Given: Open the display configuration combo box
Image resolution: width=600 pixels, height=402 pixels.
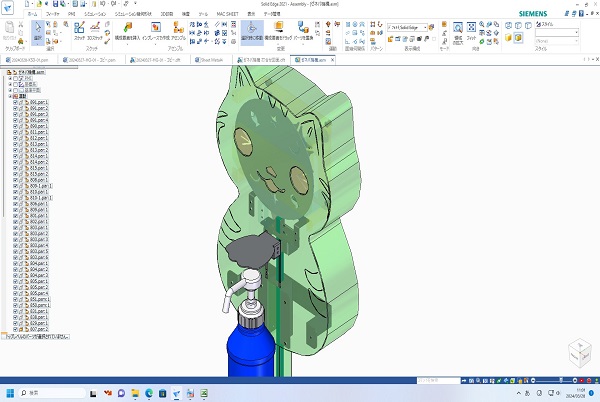Looking at the screenshot, I should click(x=407, y=27).
